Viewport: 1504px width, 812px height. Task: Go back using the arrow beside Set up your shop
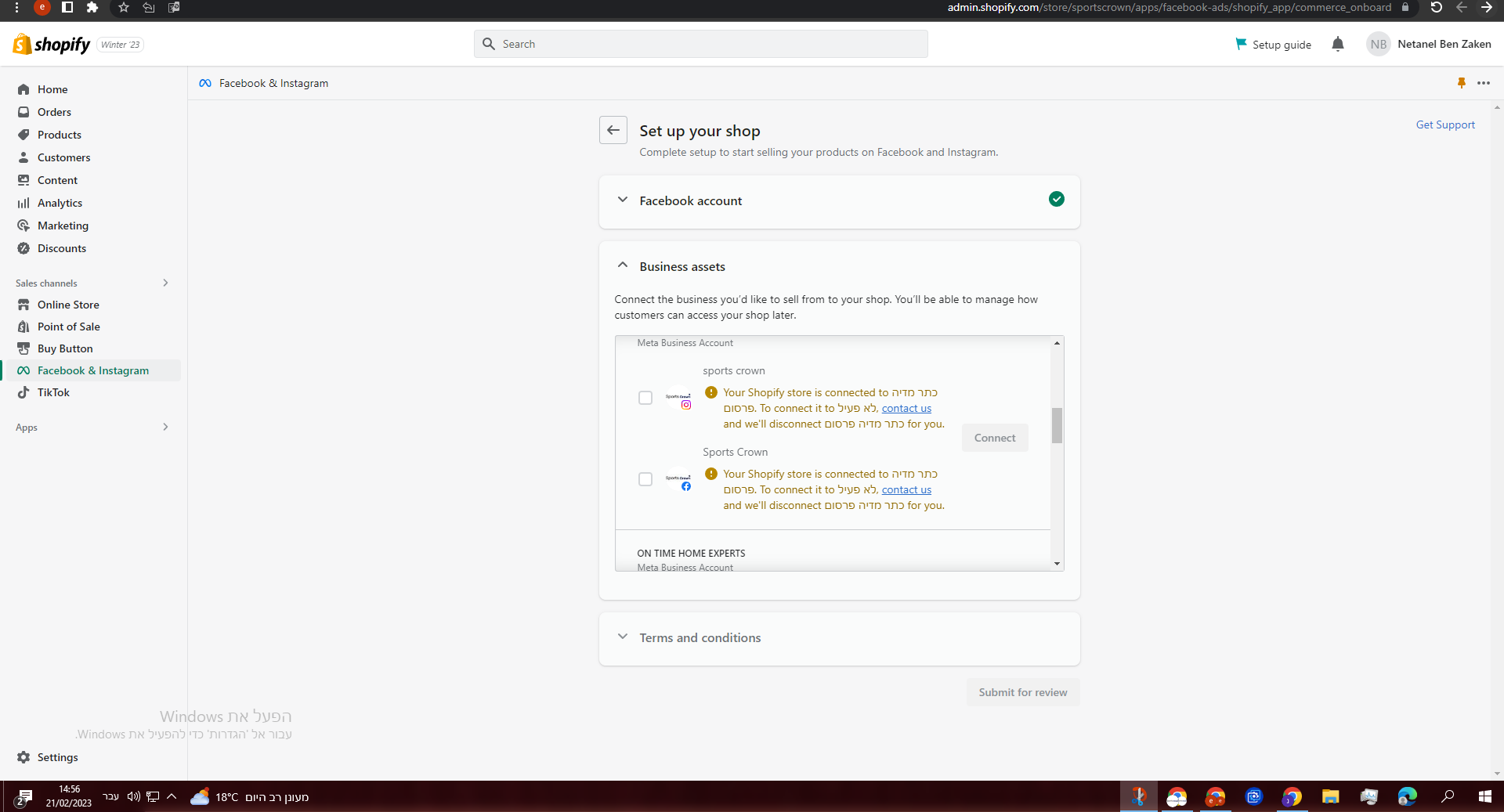coord(613,130)
